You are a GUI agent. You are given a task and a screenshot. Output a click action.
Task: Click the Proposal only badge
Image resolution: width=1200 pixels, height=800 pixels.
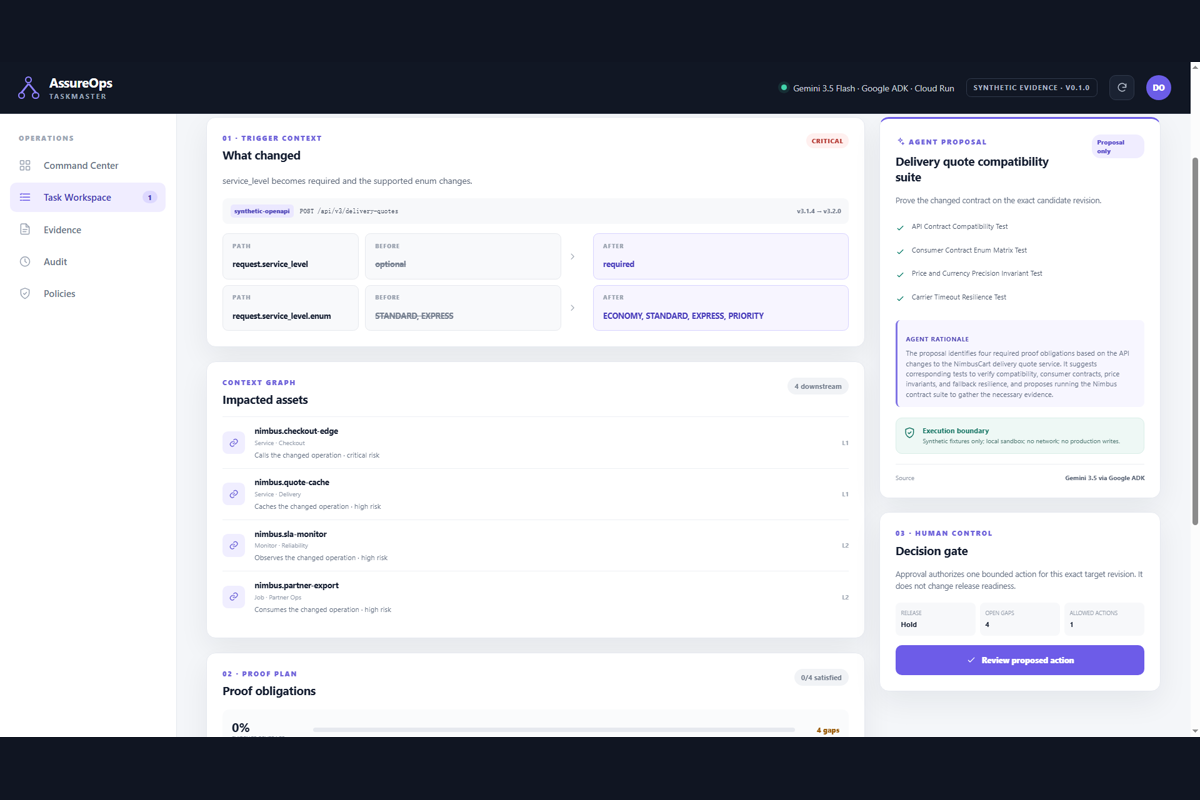pos(1117,146)
